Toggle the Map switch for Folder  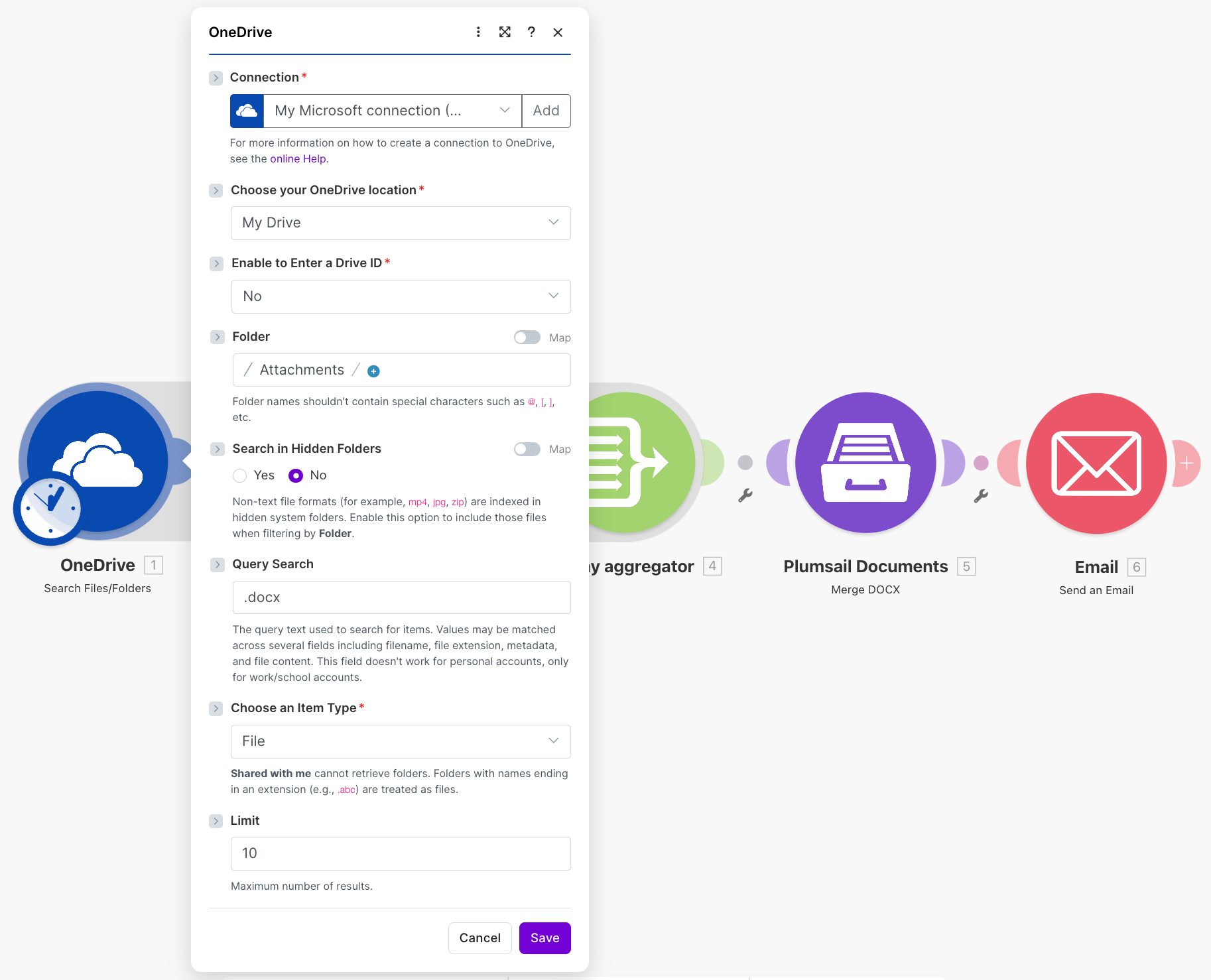coord(527,337)
